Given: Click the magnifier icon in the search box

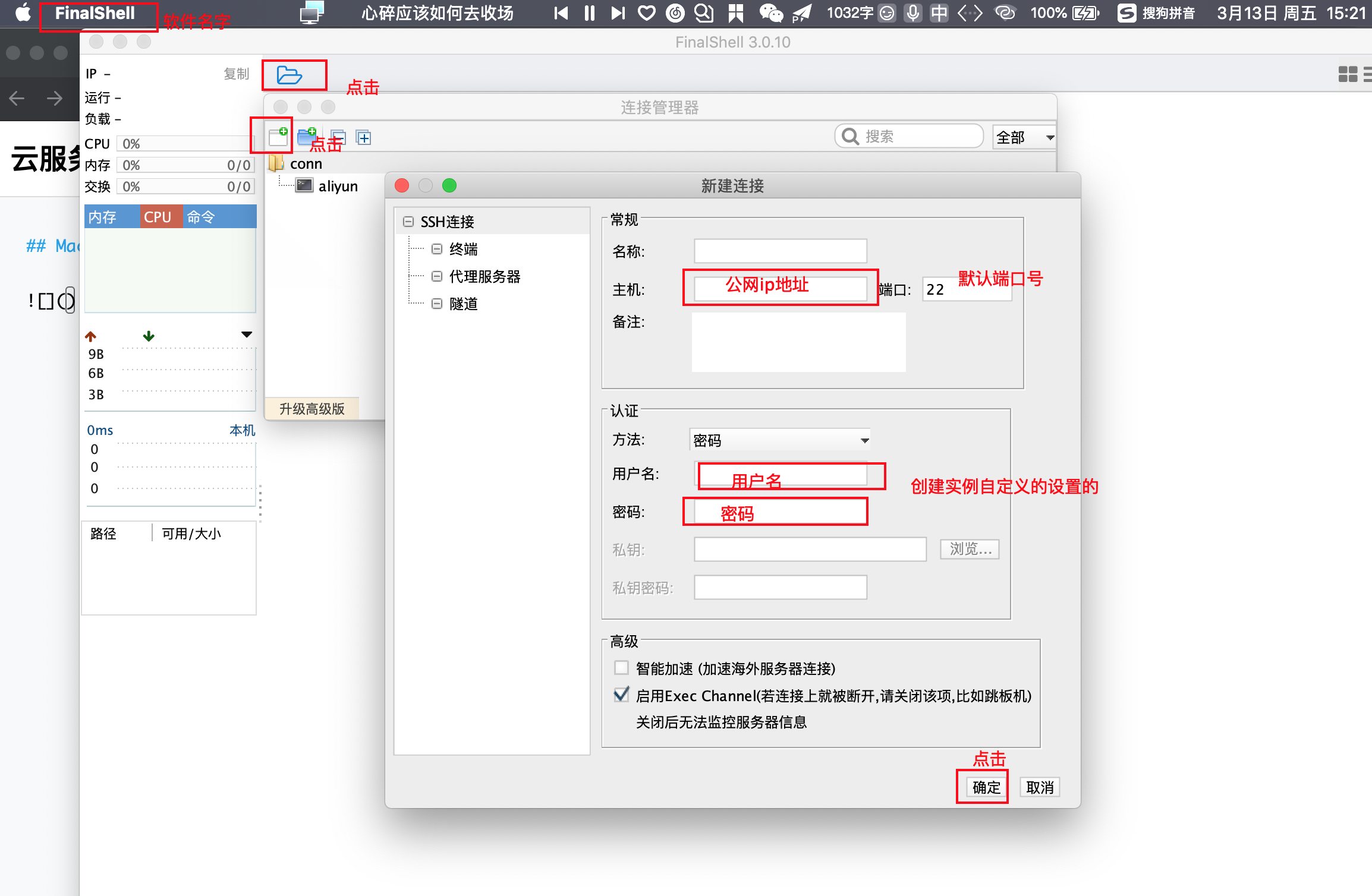Looking at the screenshot, I should click(850, 137).
